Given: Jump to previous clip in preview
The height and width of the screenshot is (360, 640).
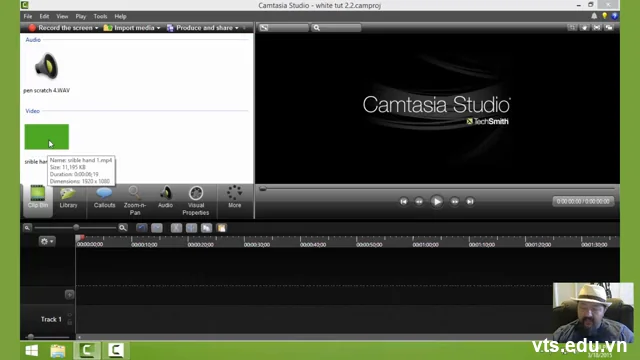Looking at the screenshot, I should click(404, 201).
